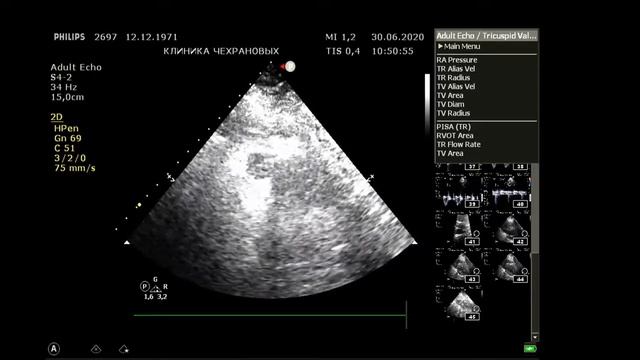Click the C 51 compression value
This screenshot has width=640, height=360.
[x=64, y=148]
